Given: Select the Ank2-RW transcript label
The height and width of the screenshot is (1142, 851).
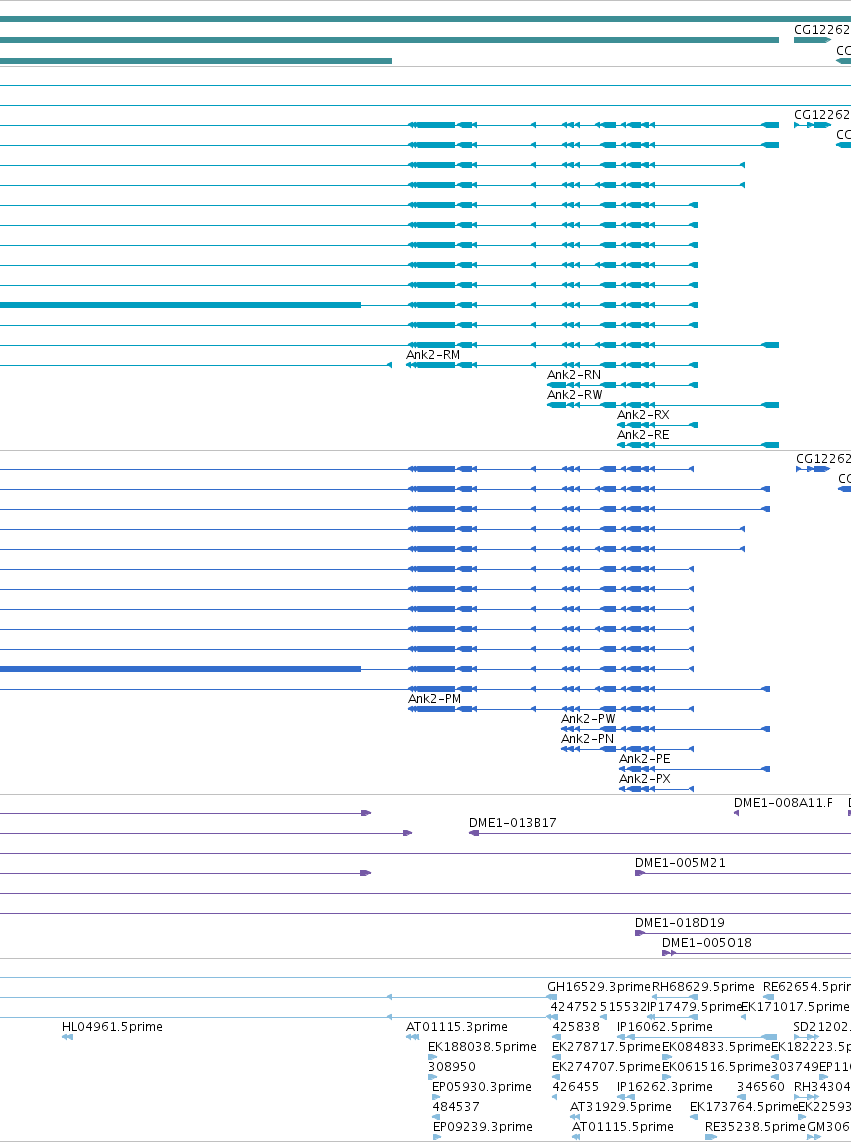Looking at the screenshot, I should (x=575, y=395).
